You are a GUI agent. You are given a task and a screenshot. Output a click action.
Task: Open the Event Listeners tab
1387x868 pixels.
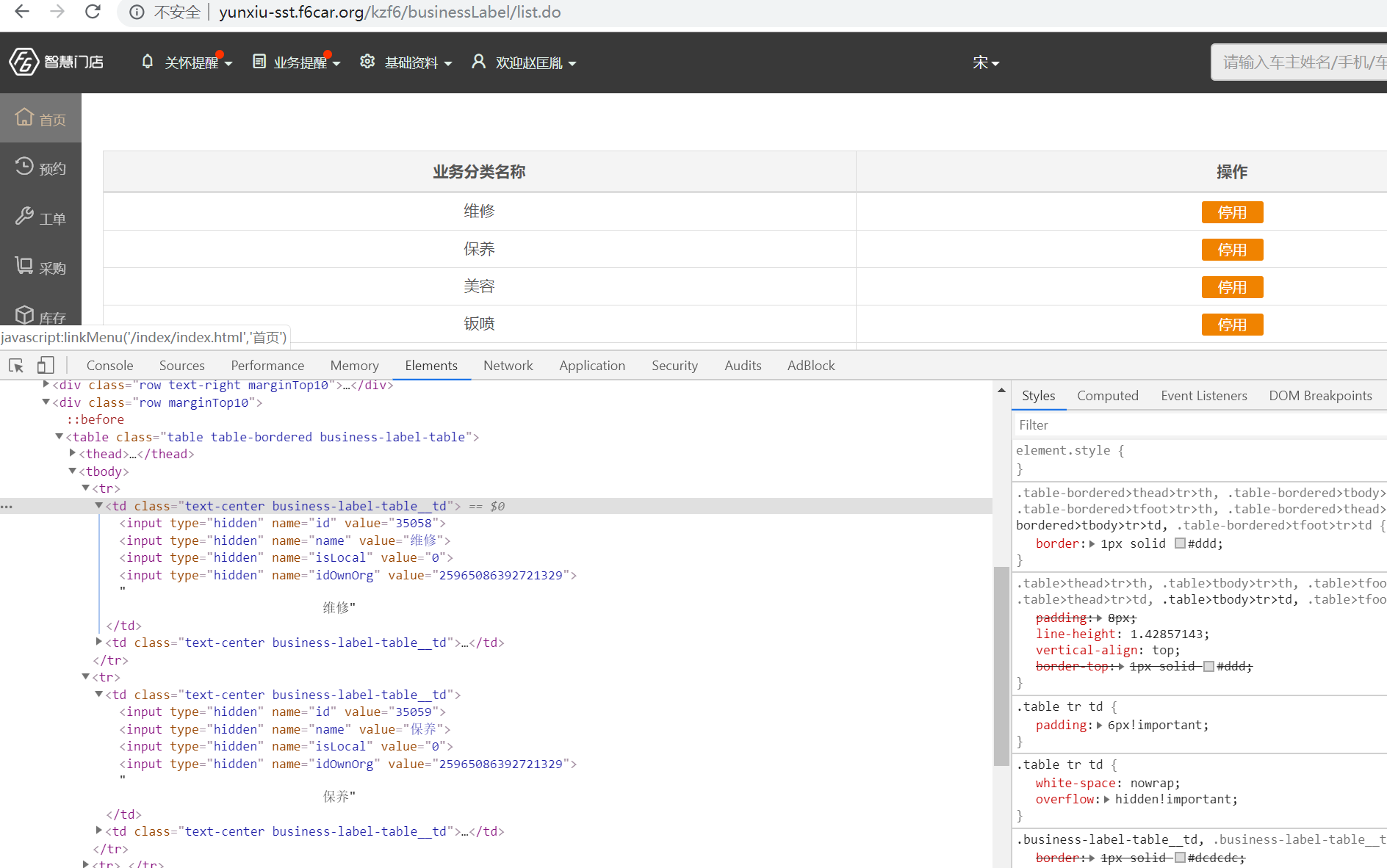1203,396
